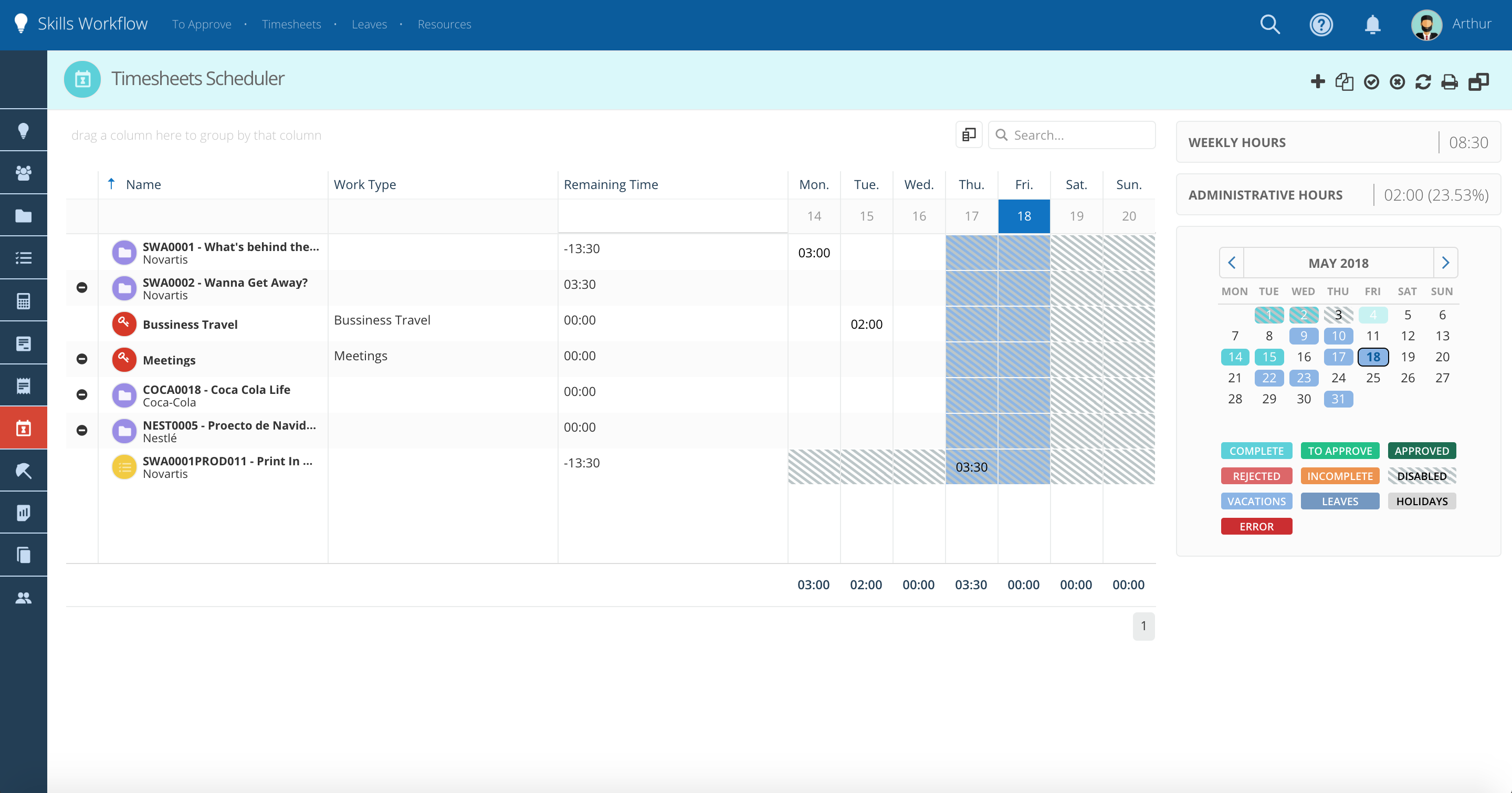Select May 23 in the mini calendar

tap(1304, 378)
